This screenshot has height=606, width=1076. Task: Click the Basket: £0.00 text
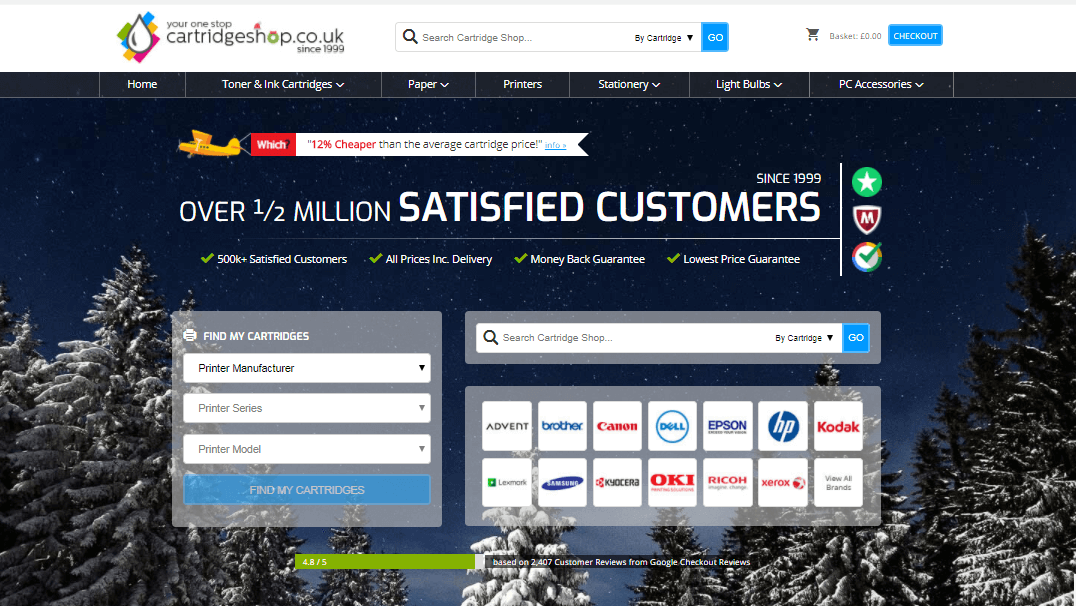click(x=855, y=36)
